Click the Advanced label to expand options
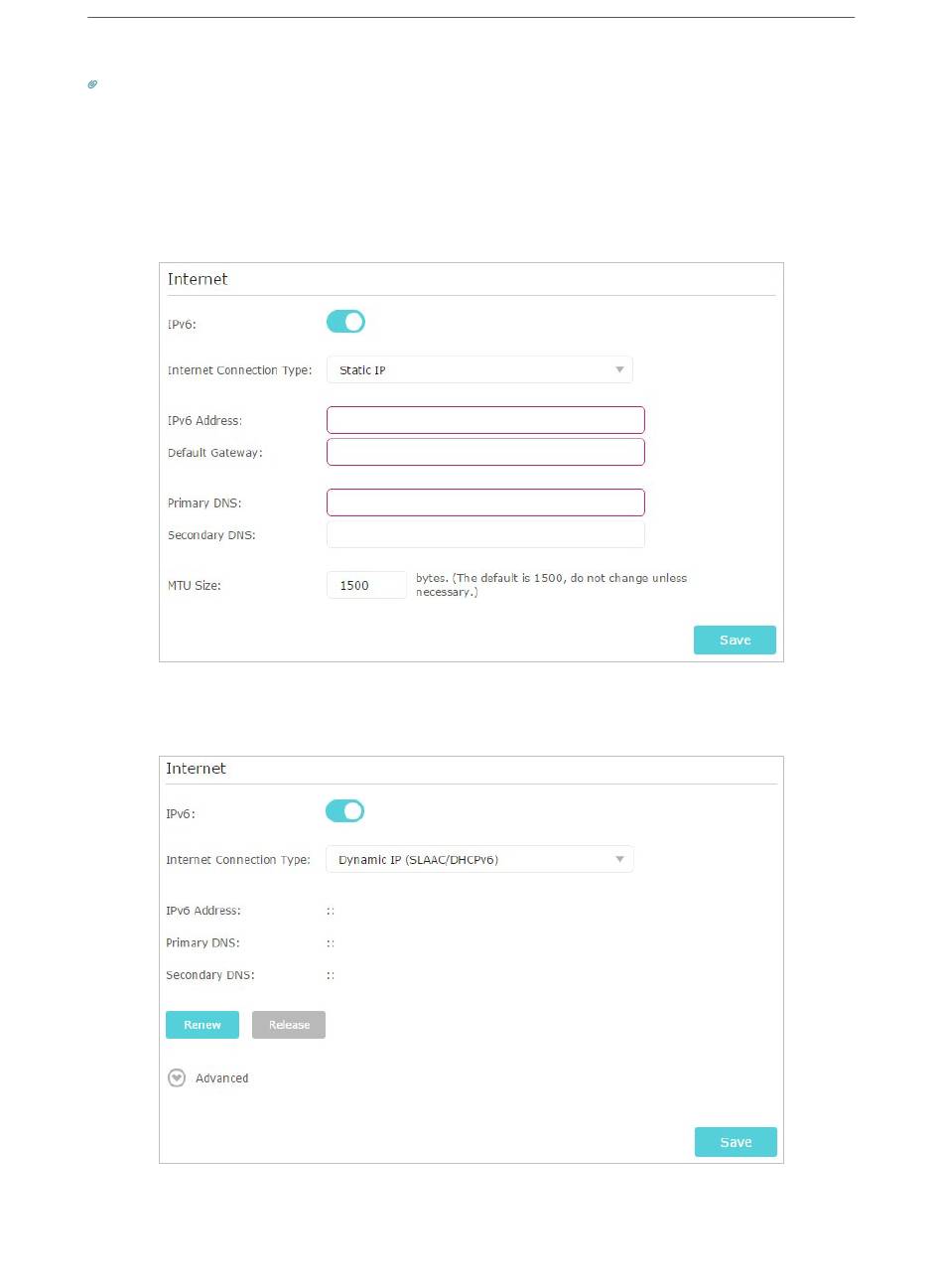This screenshot has width=943, height=1288. (x=222, y=1078)
